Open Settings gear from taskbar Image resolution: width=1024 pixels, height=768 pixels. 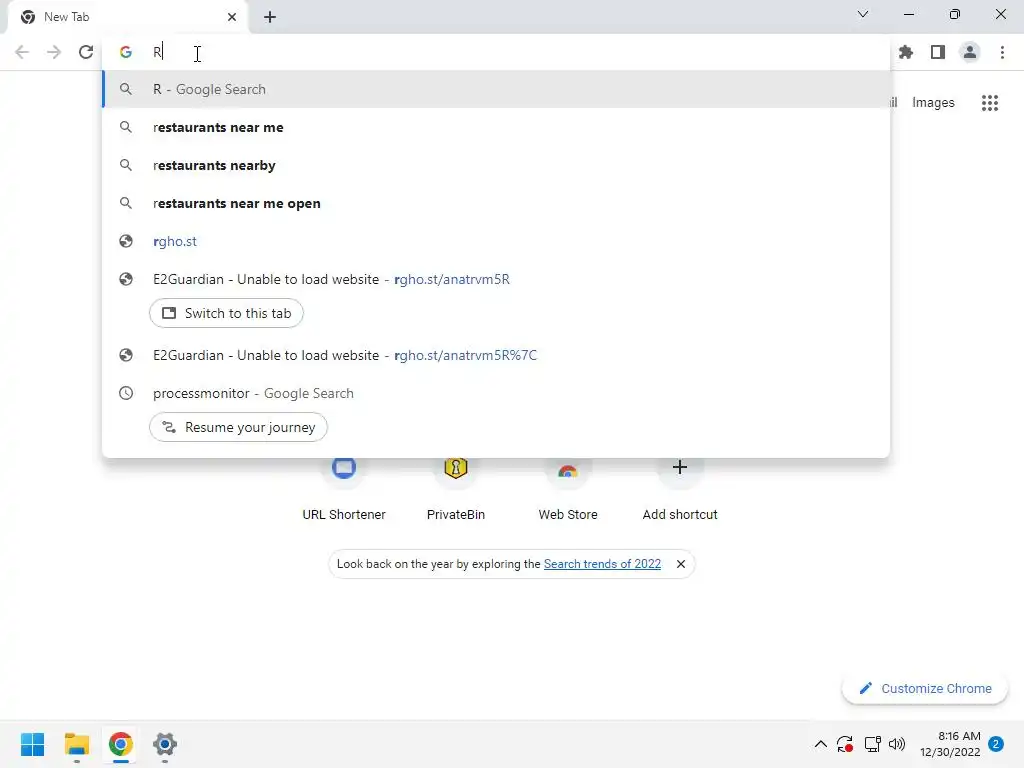(x=165, y=744)
